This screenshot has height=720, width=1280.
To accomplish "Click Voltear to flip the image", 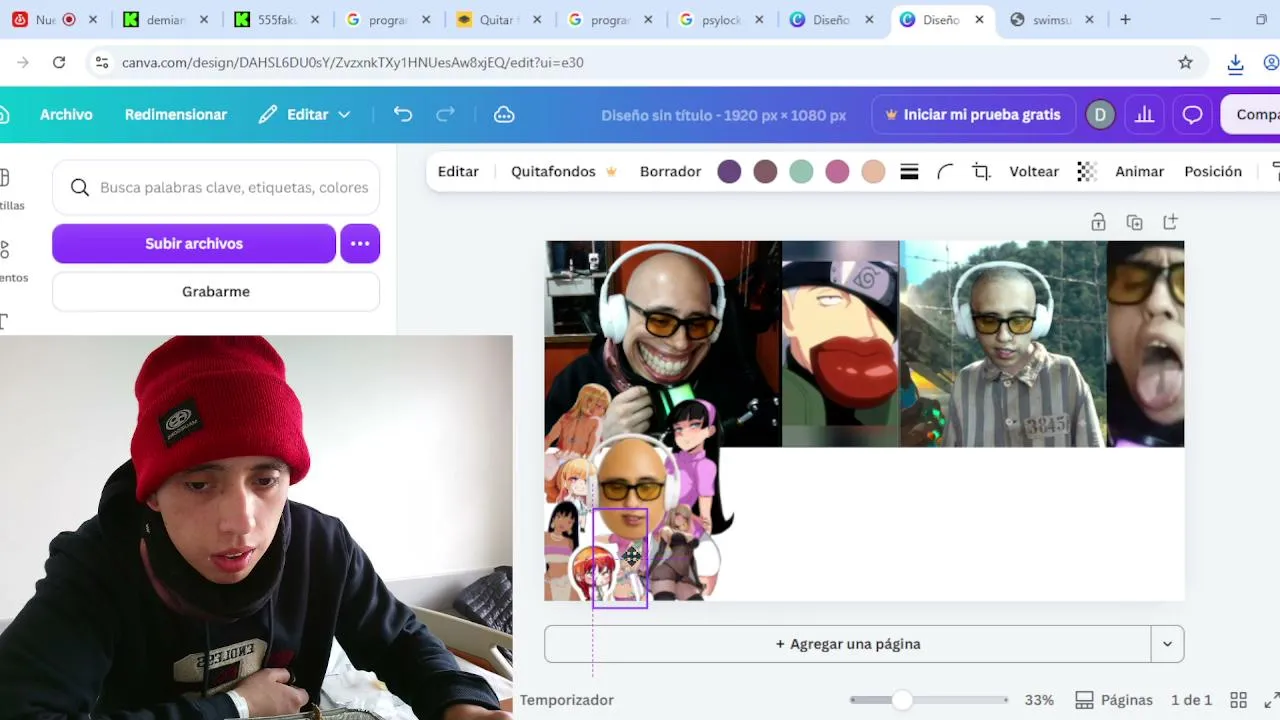I will (x=1034, y=172).
